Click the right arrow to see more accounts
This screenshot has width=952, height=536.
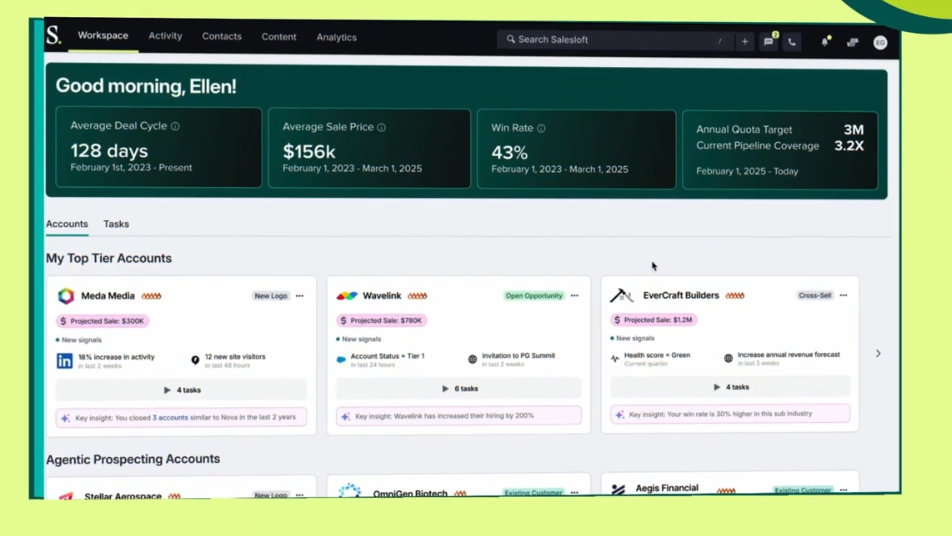(x=878, y=353)
